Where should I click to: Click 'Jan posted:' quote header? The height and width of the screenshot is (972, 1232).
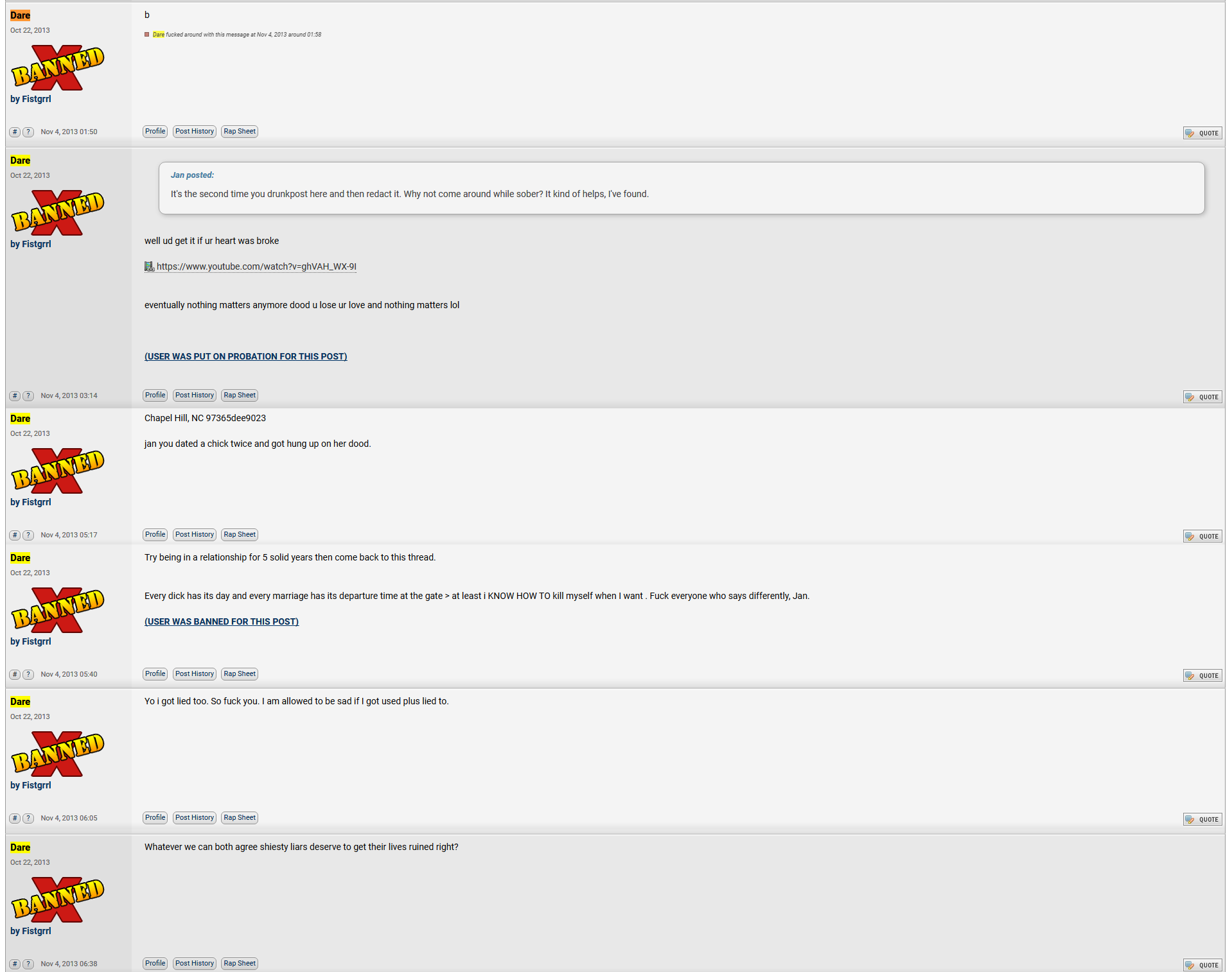click(192, 175)
